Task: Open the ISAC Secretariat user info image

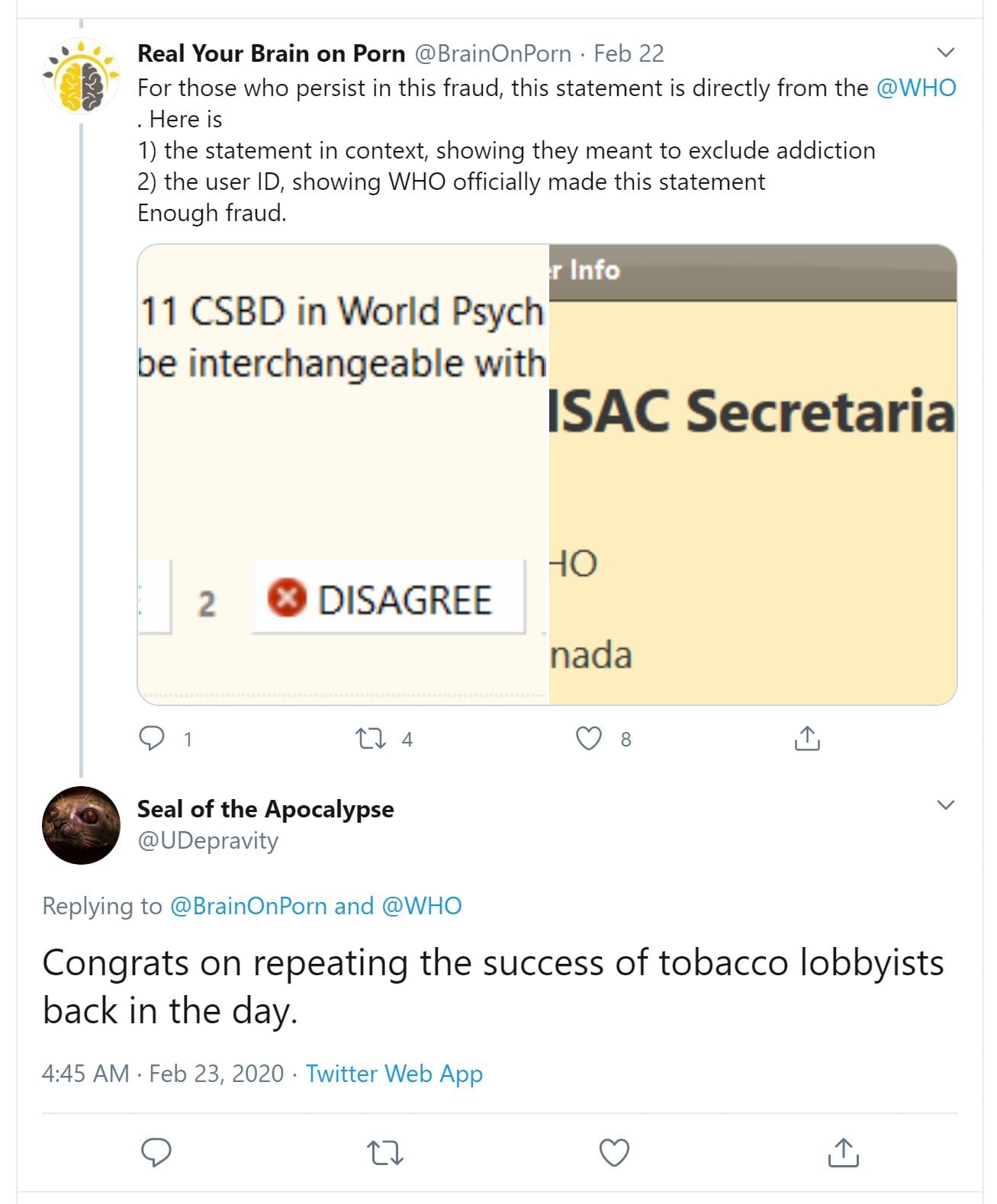Action: coord(752,474)
